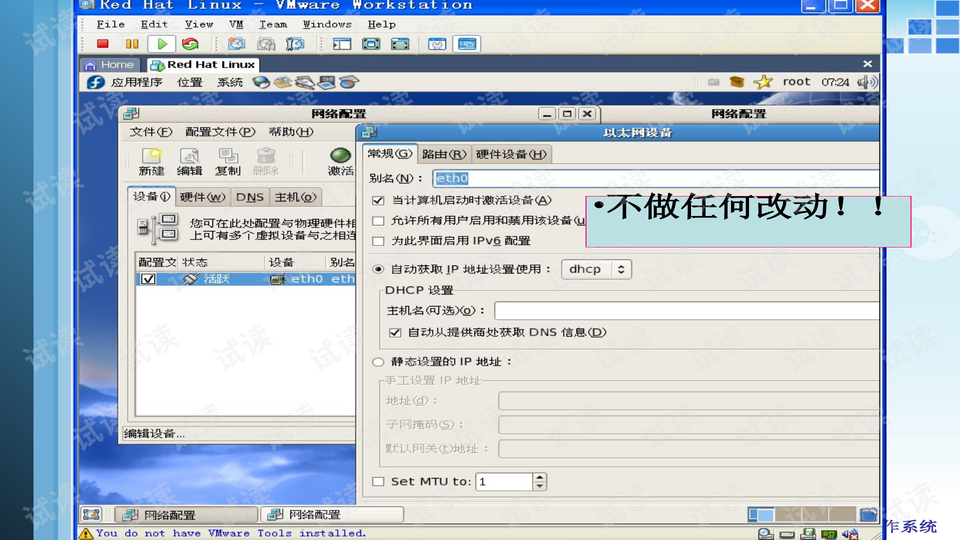This screenshot has height=540, width=960.
Task: Open the dhcp dropdown
Action: click(596, 269)
